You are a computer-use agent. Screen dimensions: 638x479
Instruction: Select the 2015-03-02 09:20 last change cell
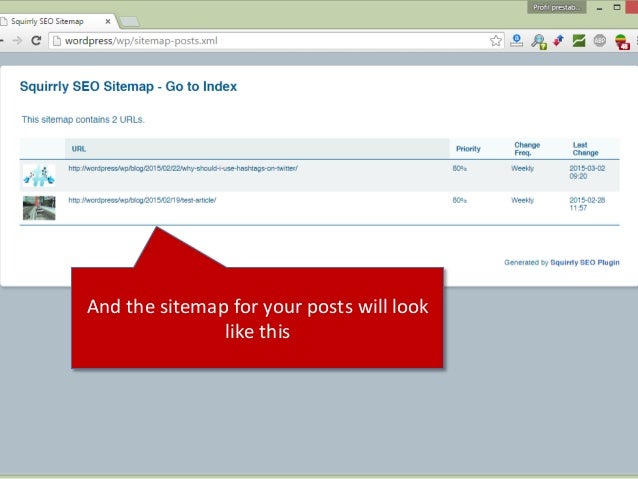tap(587, 172)
